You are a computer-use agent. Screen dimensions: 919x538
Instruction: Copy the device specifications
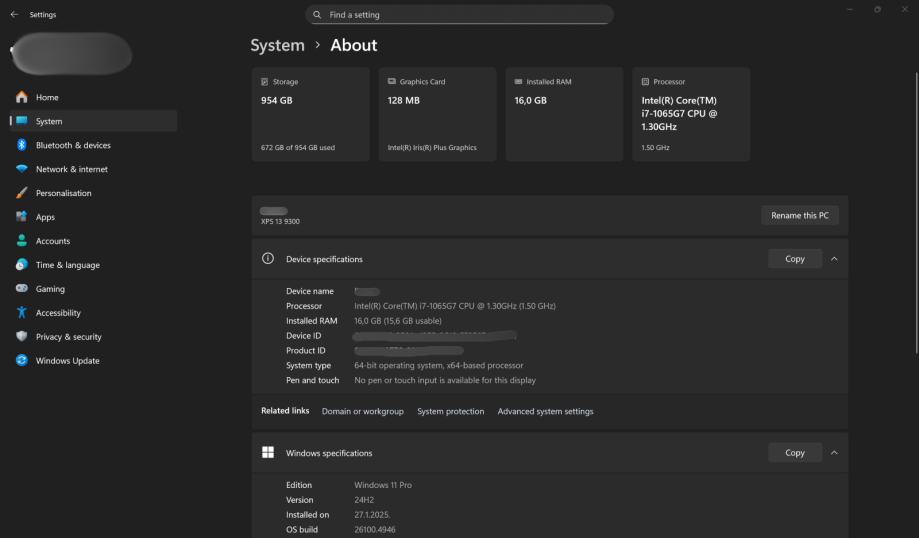[x=794, y=259]
